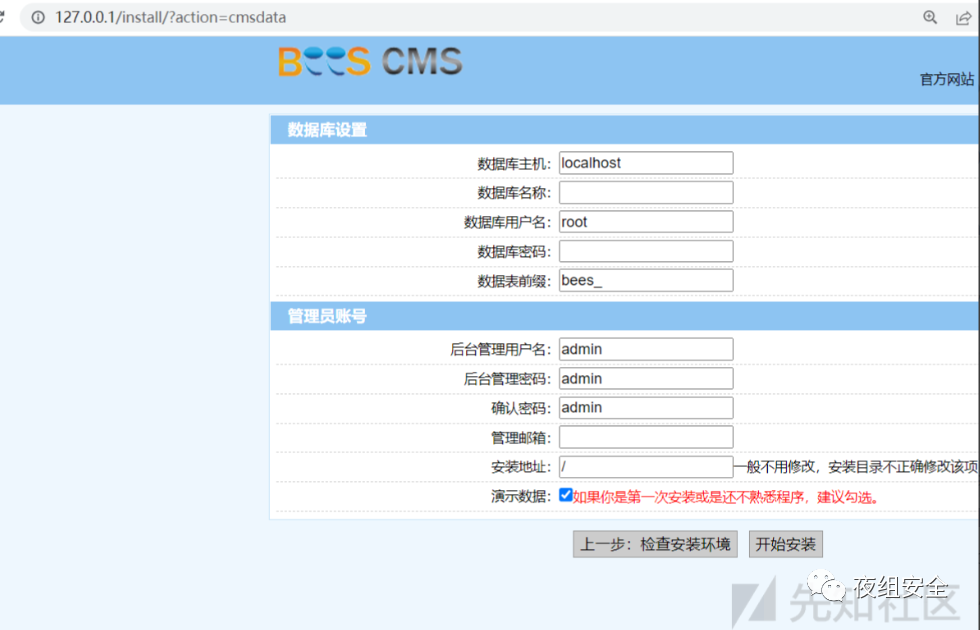Click the 开始安装 button

[x=786, y=544]
